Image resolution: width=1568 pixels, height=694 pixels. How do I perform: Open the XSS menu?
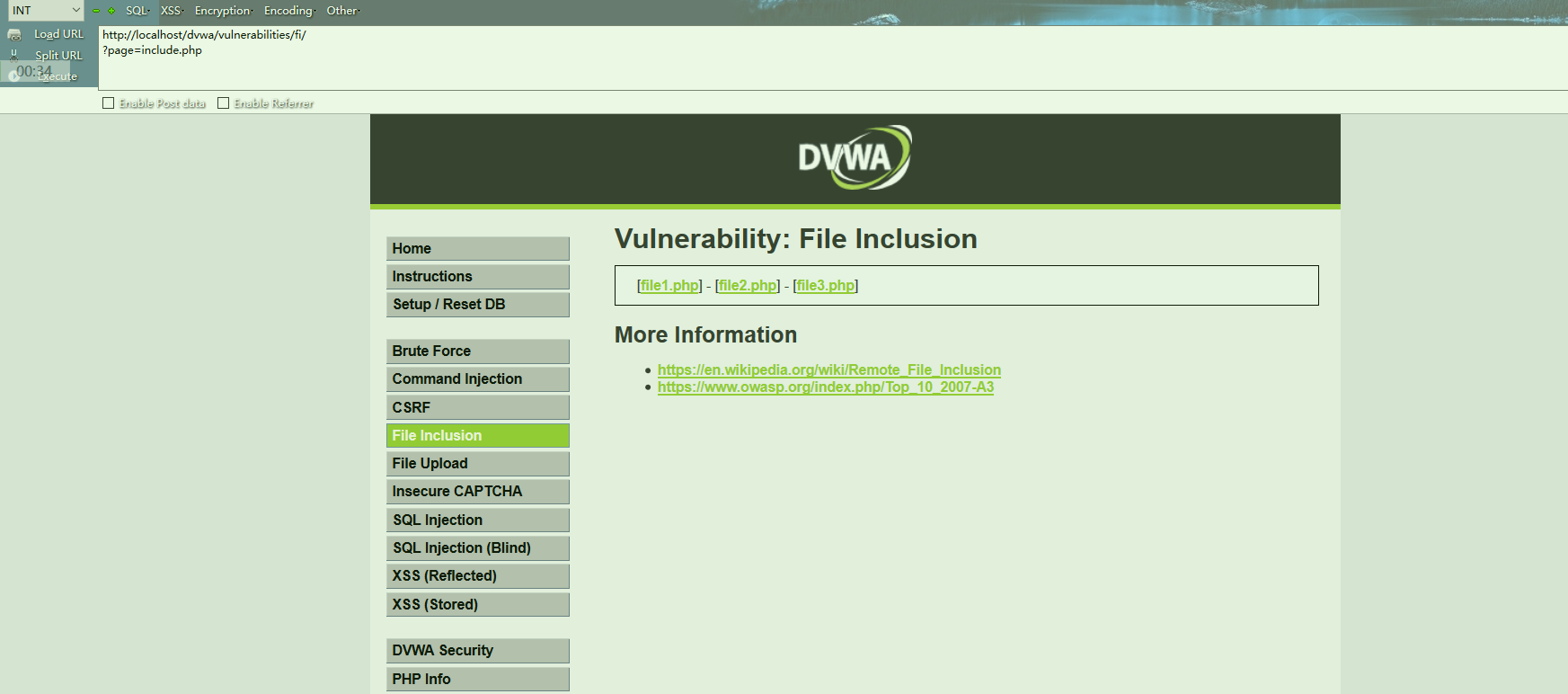[172, 11]
